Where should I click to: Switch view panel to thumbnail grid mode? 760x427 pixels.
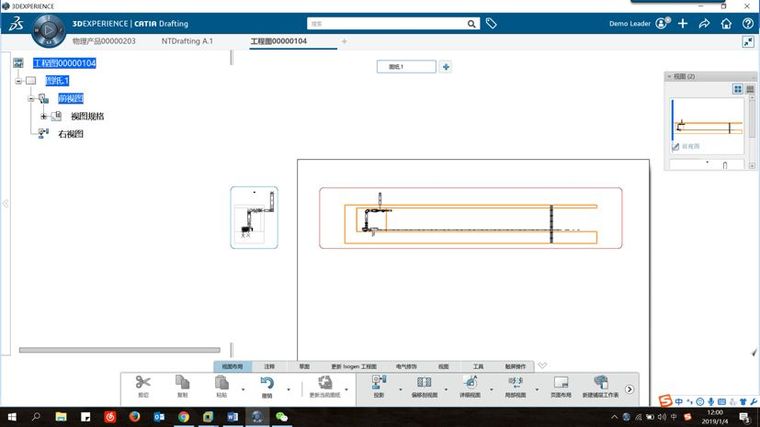(x=738, y=89)
